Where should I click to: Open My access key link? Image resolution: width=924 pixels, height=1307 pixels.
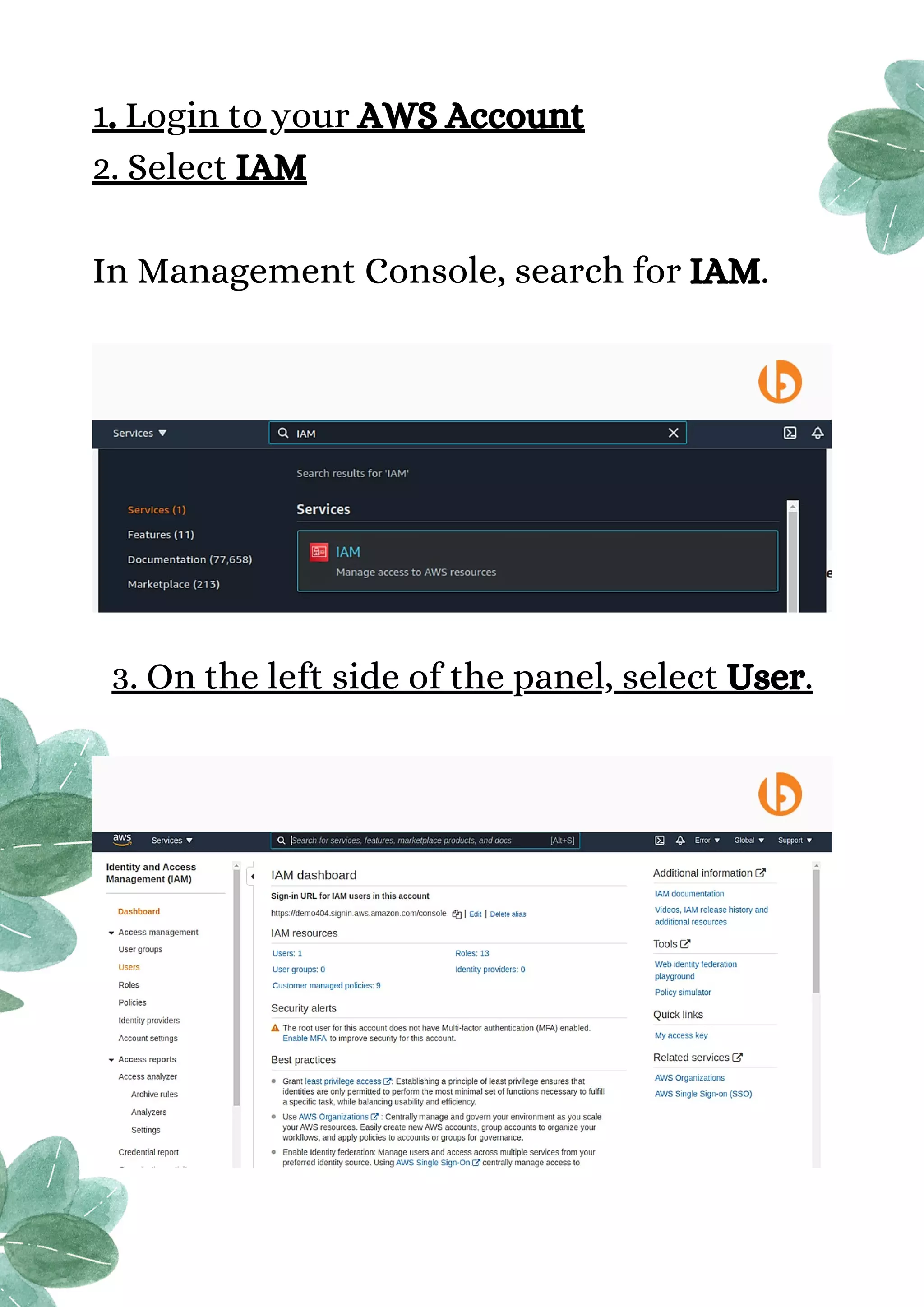(681, 1035)
